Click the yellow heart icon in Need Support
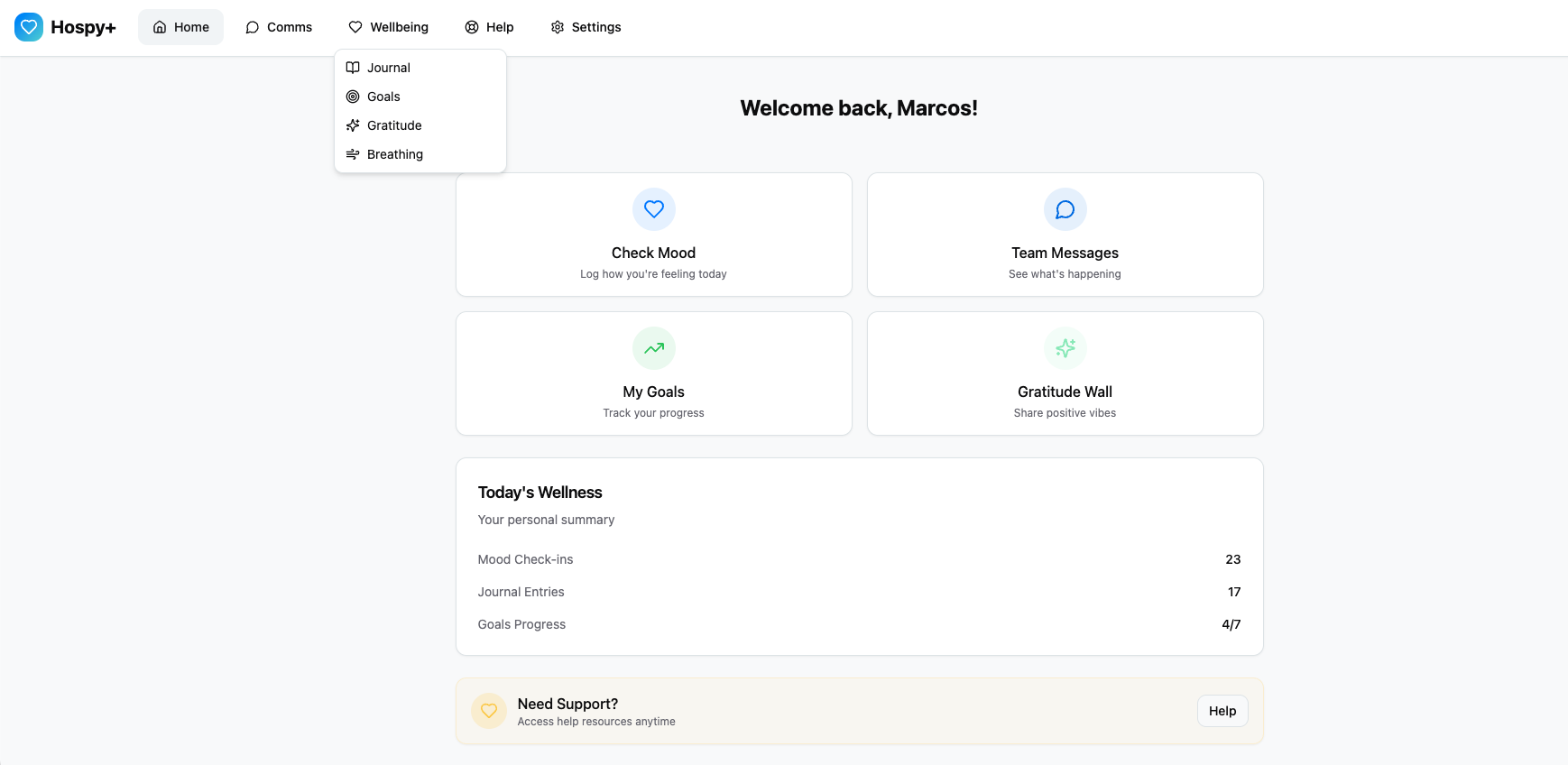The height and width of the screenshot is (765, 1568). click(489, 711)
